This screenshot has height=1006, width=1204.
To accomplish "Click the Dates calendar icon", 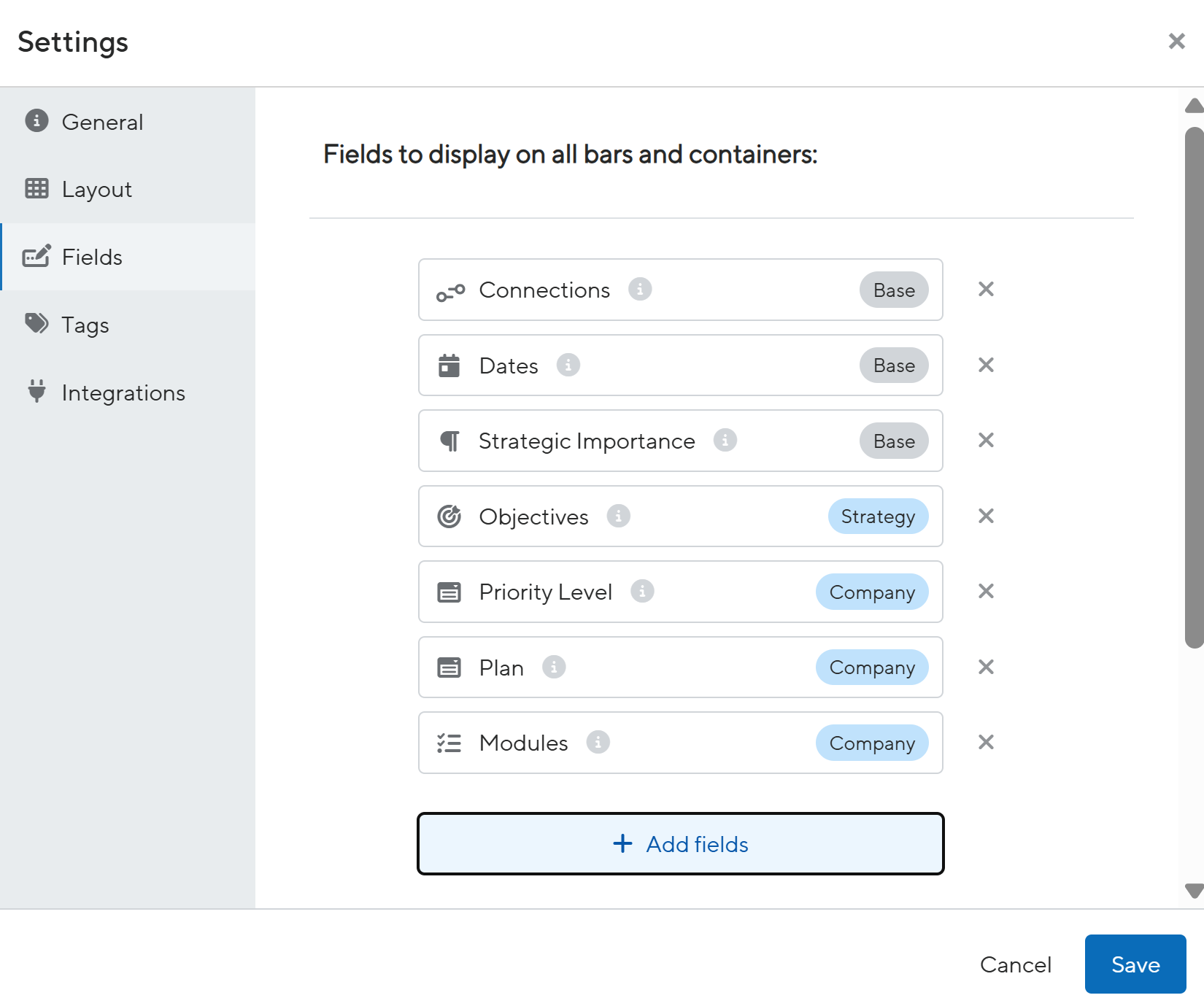I will pyautogui.click(x=449, y=365).
